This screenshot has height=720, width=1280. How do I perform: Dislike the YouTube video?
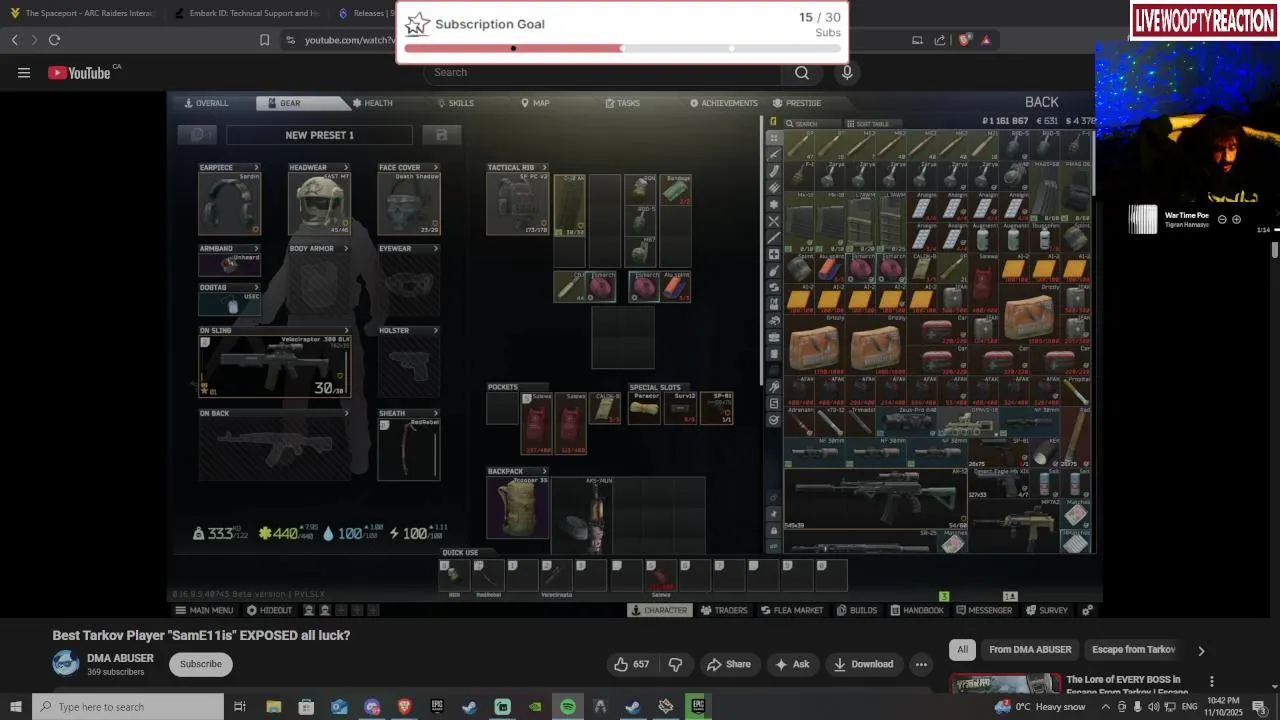pos(675,664)
